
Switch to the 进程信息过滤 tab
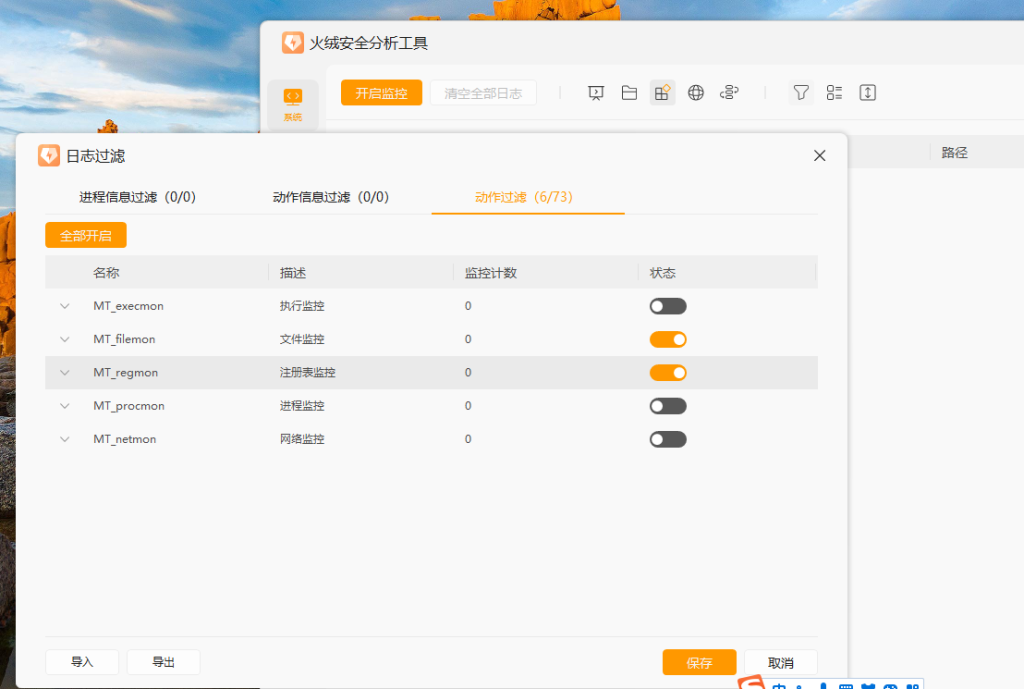pyautogui.click(x=137, y=197)
